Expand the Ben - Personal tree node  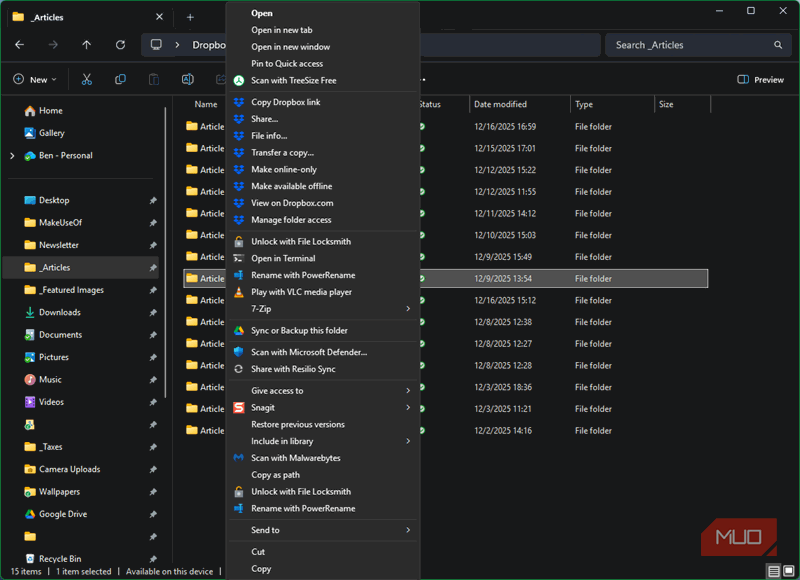pyautogui.click(x=12, y=156)
